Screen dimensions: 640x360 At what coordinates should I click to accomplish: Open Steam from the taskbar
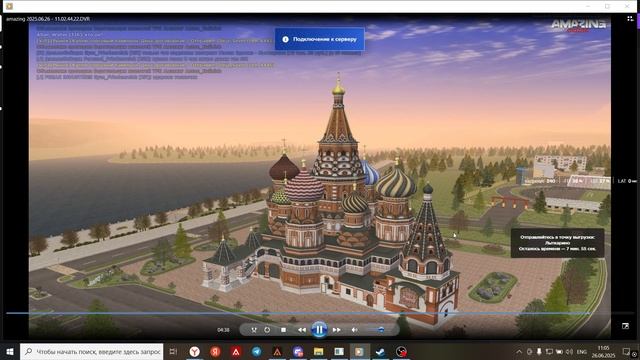click(380, 351)
